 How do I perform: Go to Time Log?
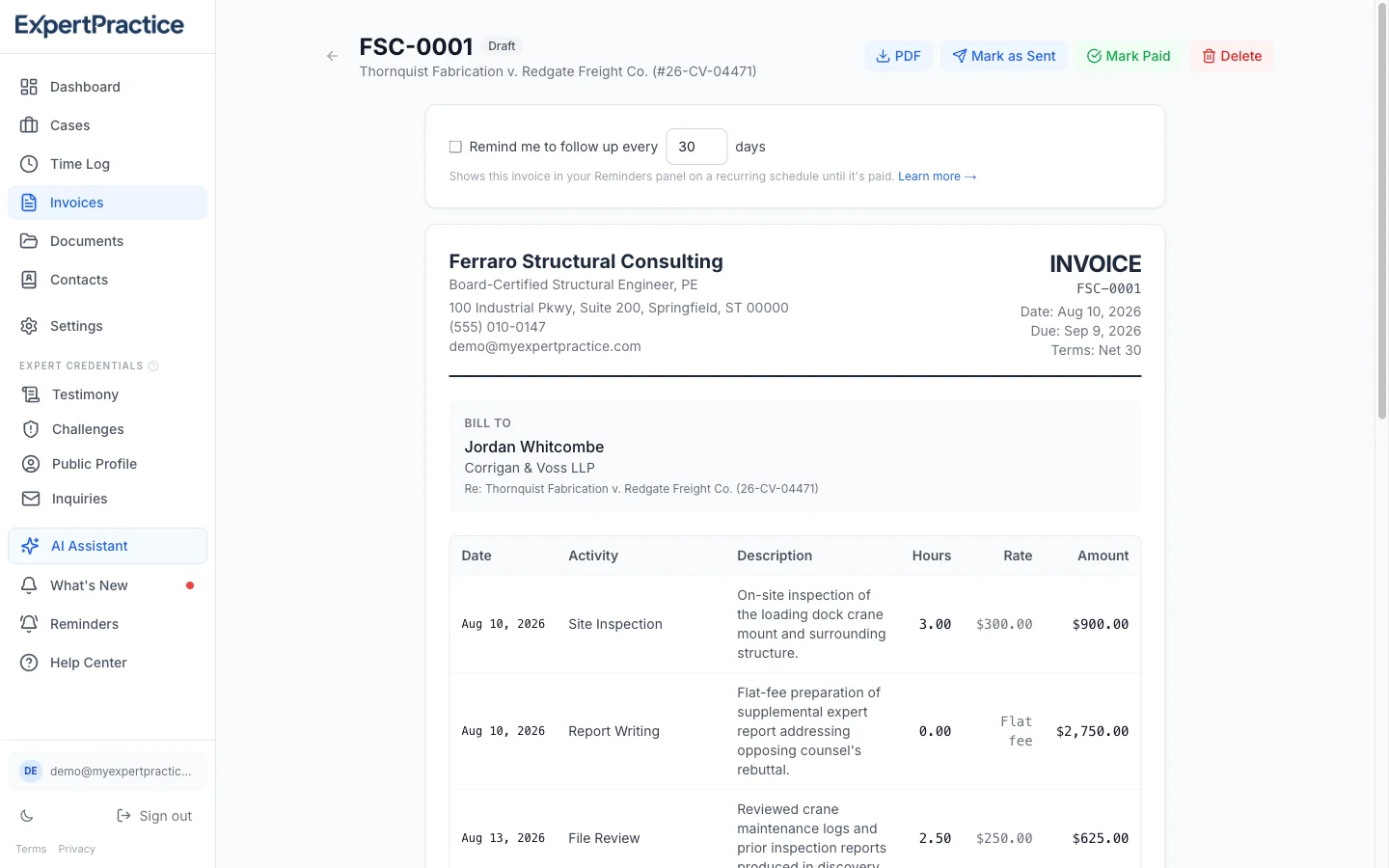point(107,164)
